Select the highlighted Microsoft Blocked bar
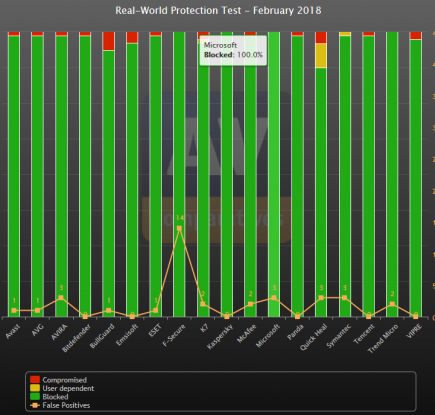Image resolution: width=435 pixels, height=415 pixels. pyautogui.click(x=274, y=174)
